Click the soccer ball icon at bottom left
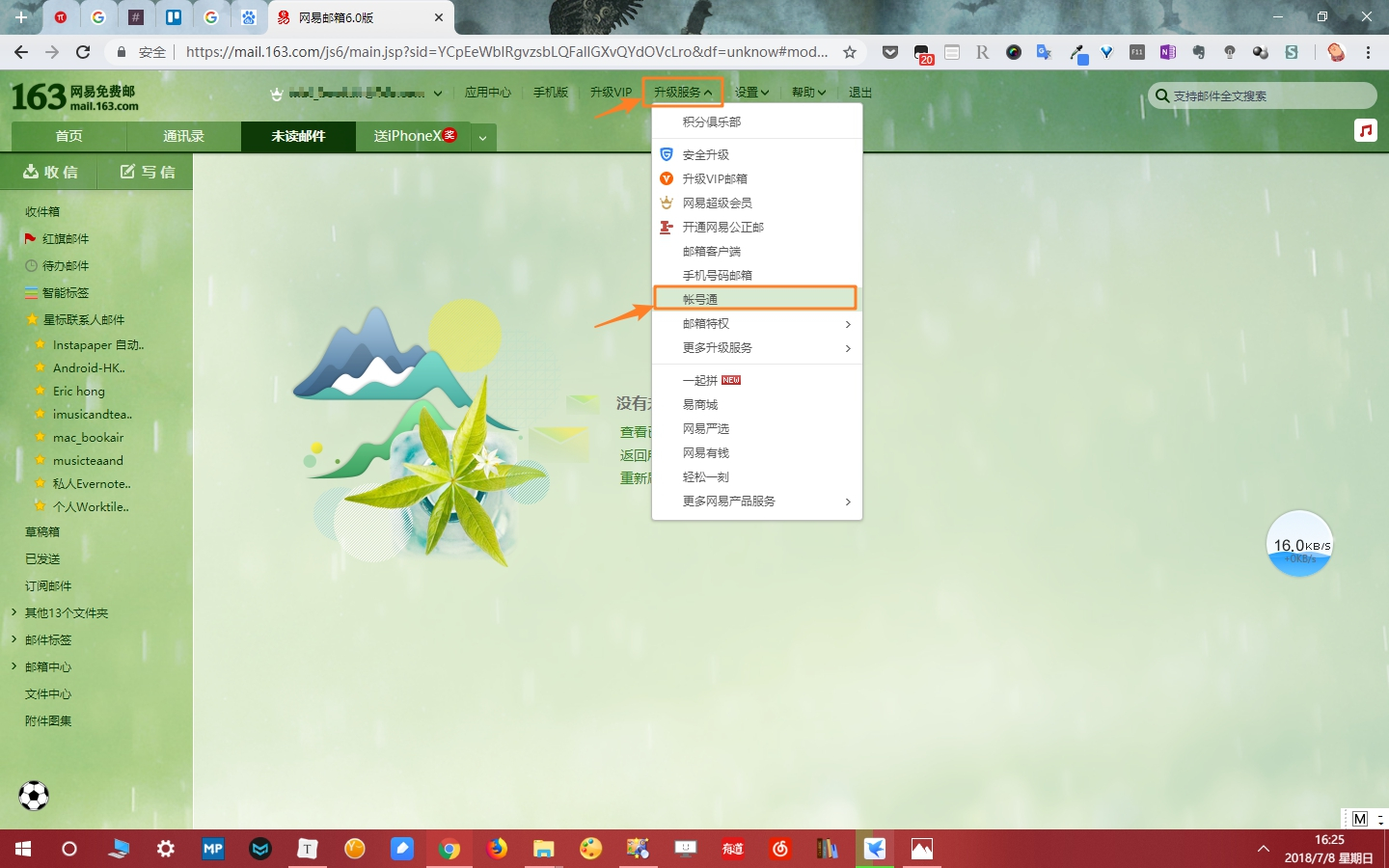Viewport: 1389px width, 868px height. pos(33,796)
